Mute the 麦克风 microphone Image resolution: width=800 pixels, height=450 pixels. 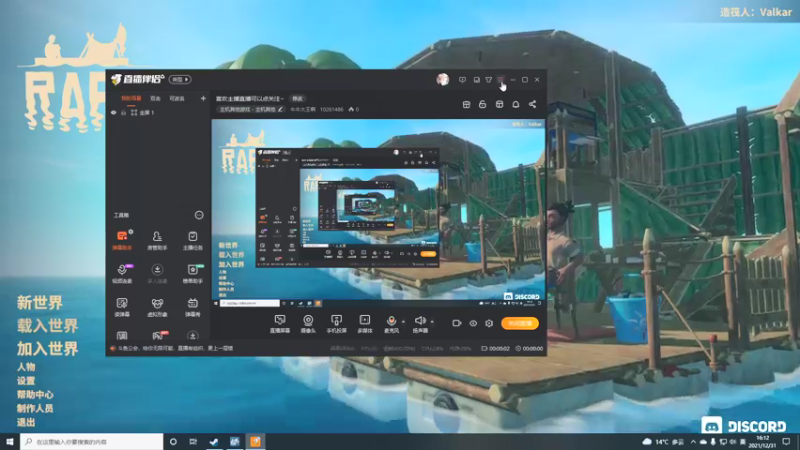pos(391,323)
